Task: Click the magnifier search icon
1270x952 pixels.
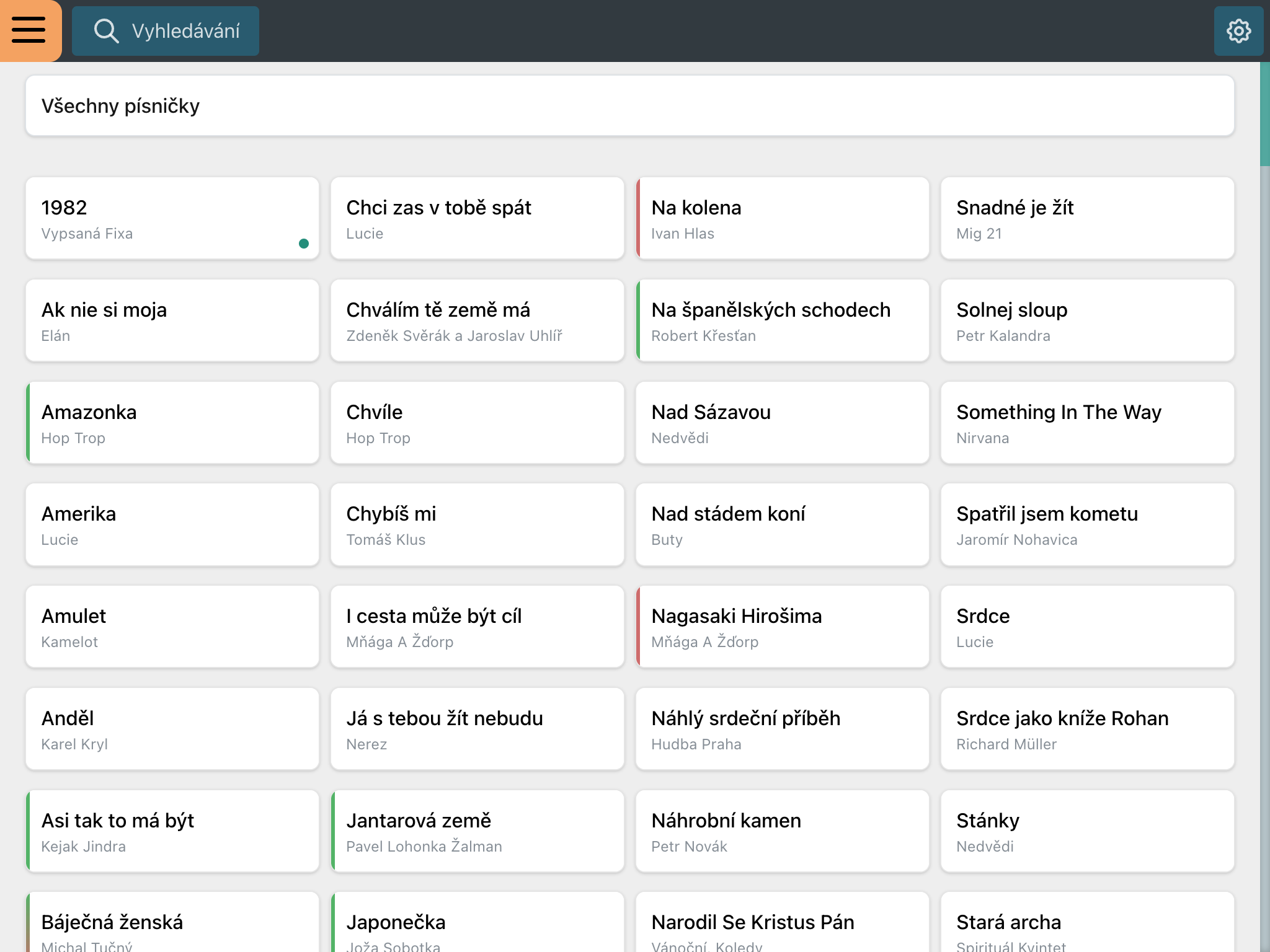Action: coord(106,31)
